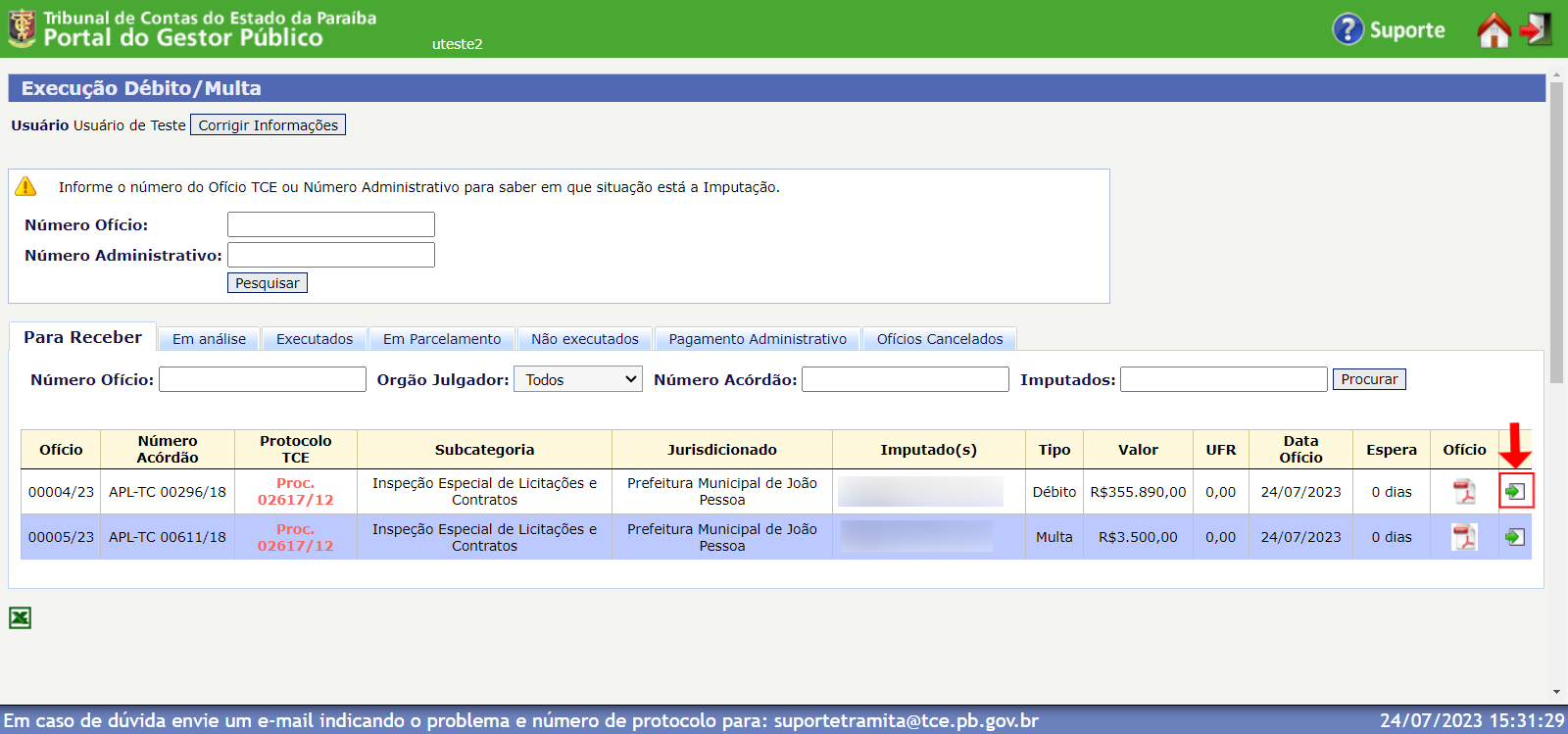The image size is (1568, 734).
Task: Open the Pagamento Administrativo tab
Action: click(758, 339)
